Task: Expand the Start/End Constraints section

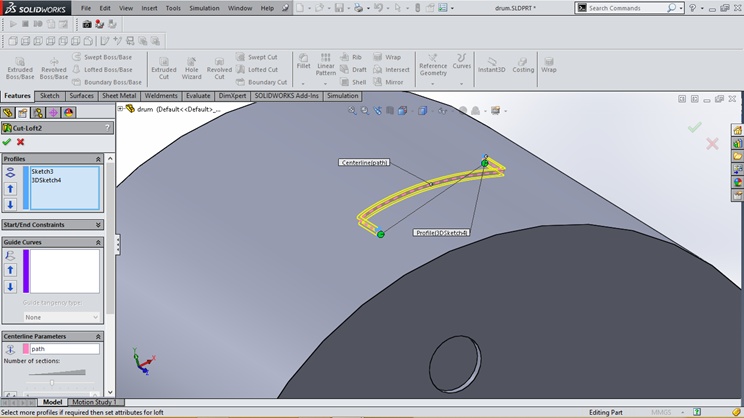Action: pyautogui.click(x=98, y=225)
